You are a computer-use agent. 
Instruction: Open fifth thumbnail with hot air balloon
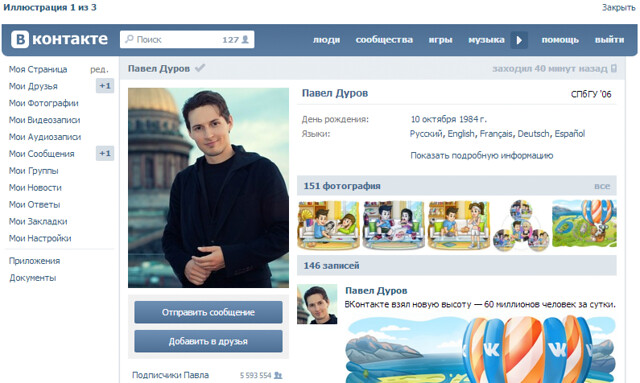(584, 223)
